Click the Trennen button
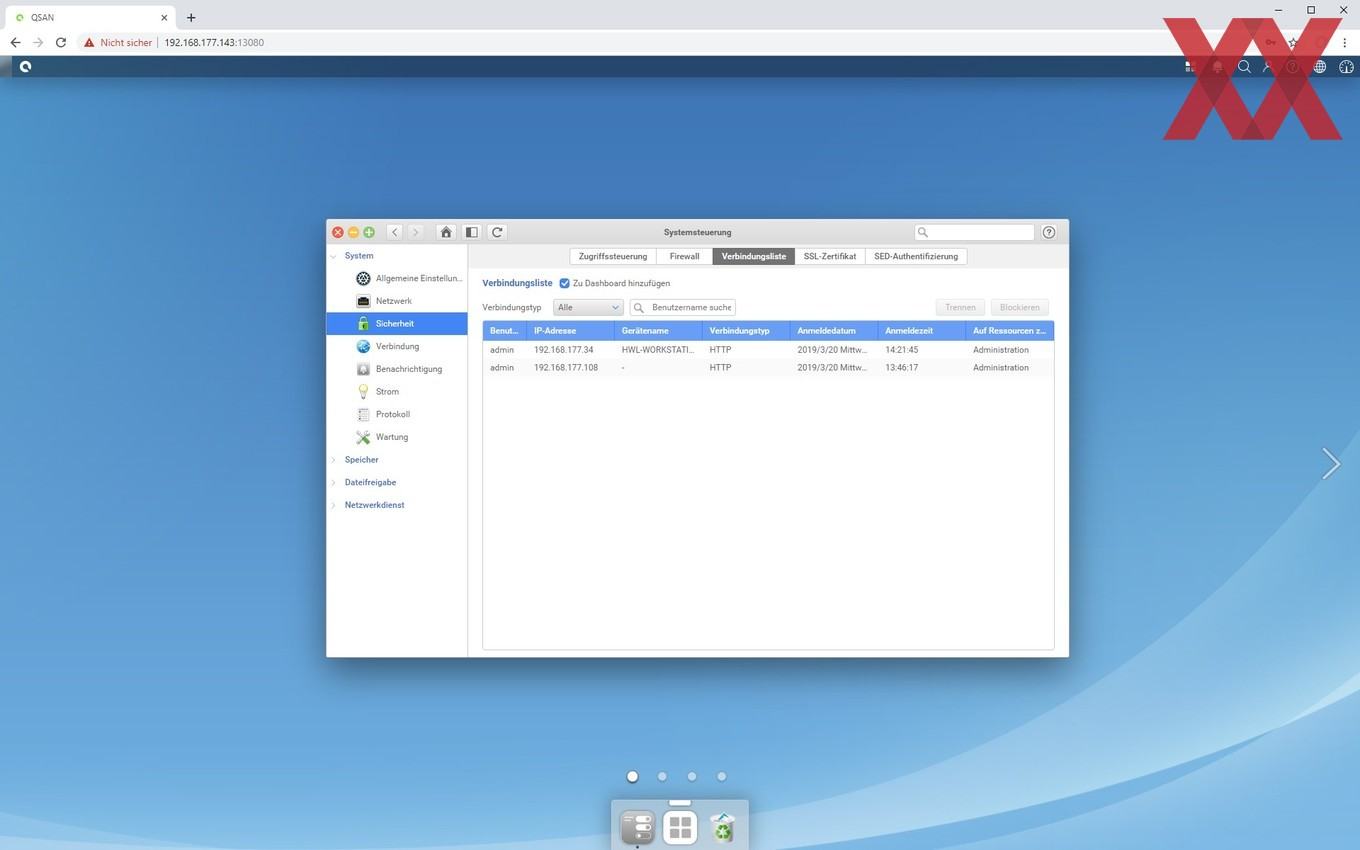The height and width of the screenshot is (850, 1360). pos(960,307)
